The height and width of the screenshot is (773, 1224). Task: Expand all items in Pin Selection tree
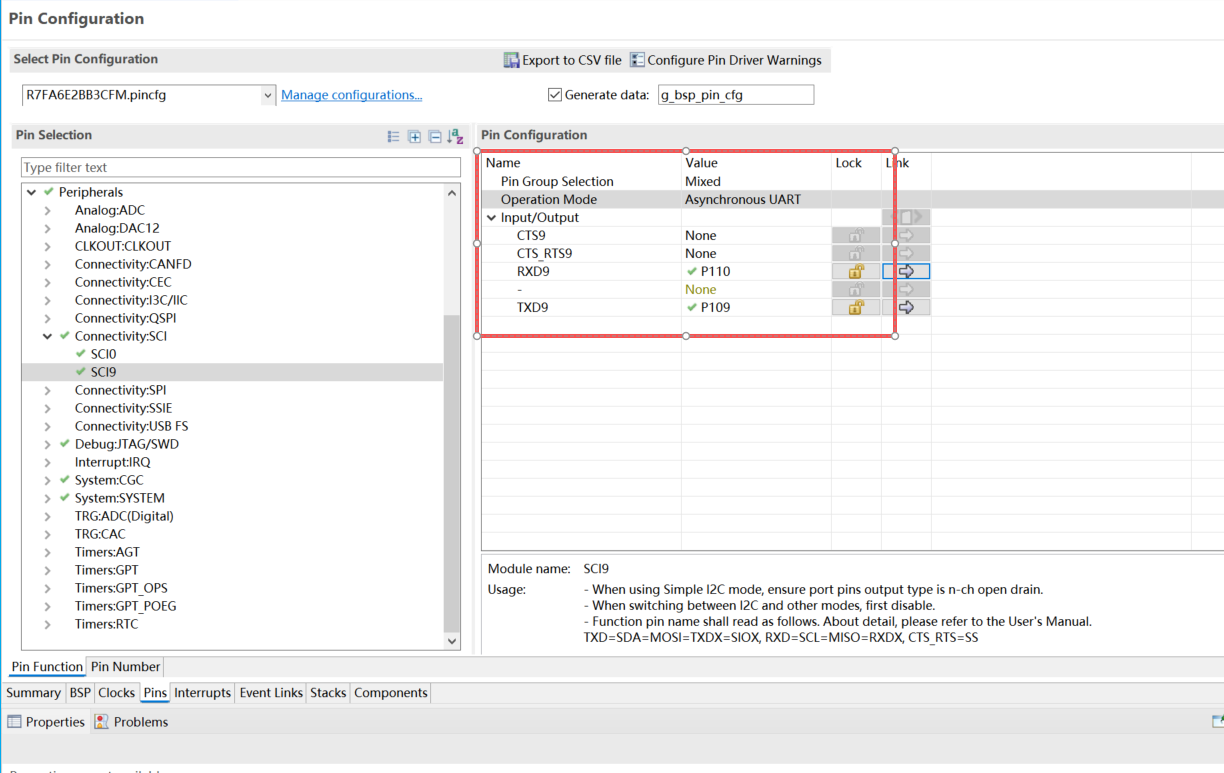[414, 136]
